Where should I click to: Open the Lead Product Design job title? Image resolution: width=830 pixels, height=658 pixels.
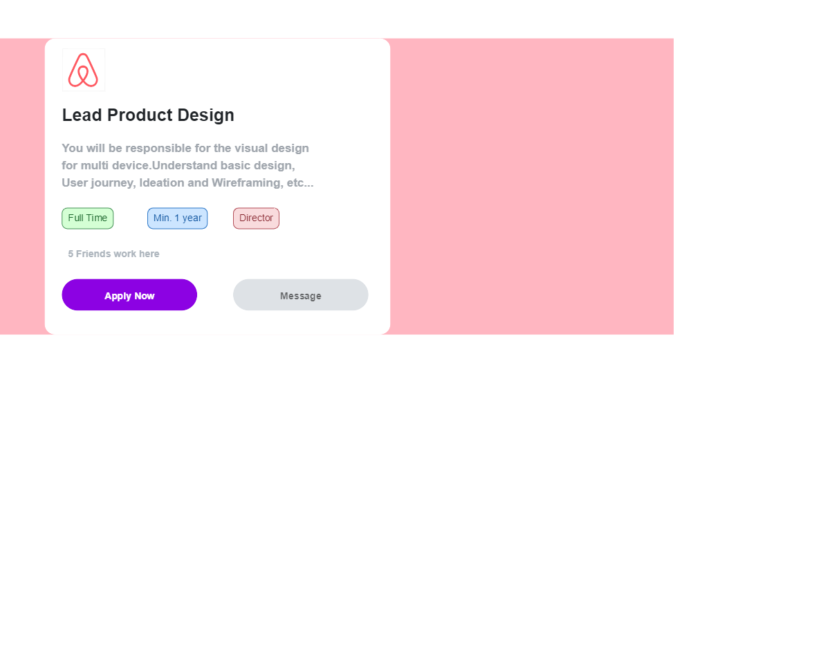[148, 115]
